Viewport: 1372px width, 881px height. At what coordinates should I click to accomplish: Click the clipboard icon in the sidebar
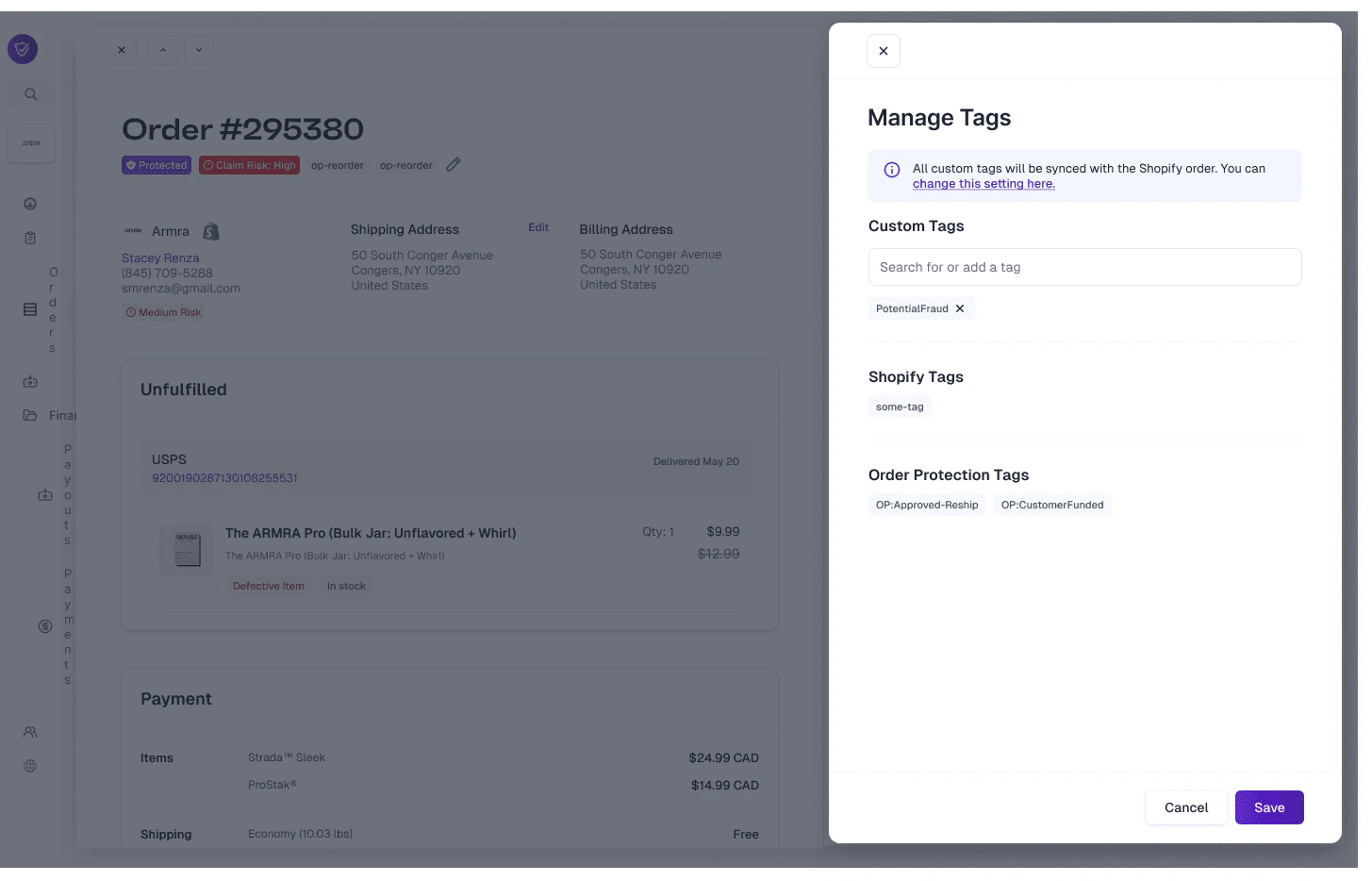click(x=29, y=237)
